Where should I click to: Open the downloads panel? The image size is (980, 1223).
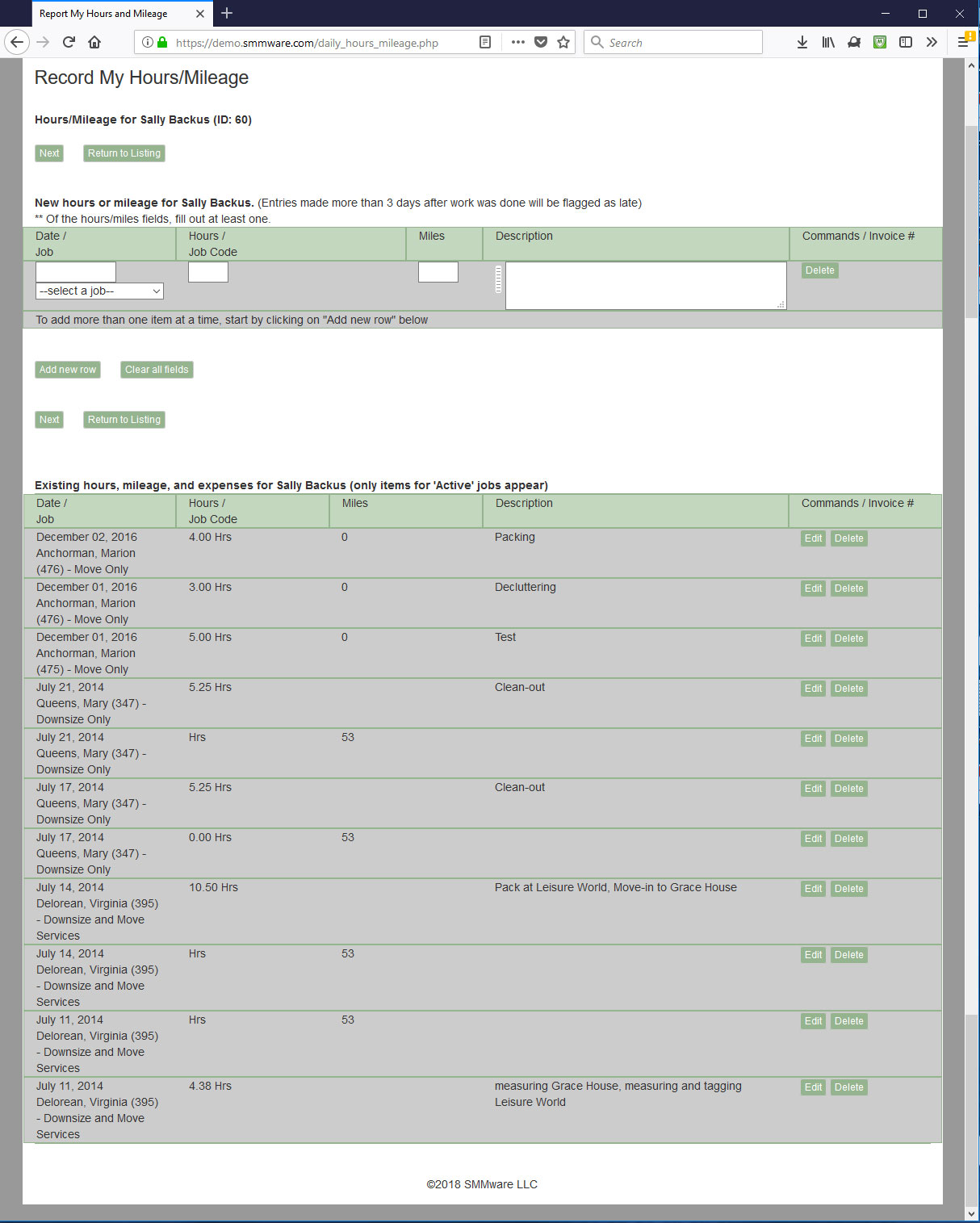coord(802,42)
